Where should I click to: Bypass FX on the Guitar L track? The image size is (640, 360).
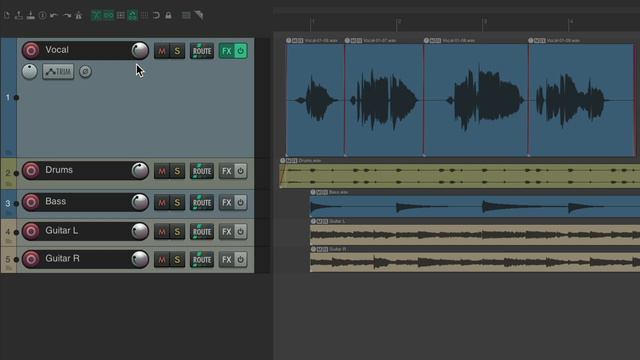[241, 231]
